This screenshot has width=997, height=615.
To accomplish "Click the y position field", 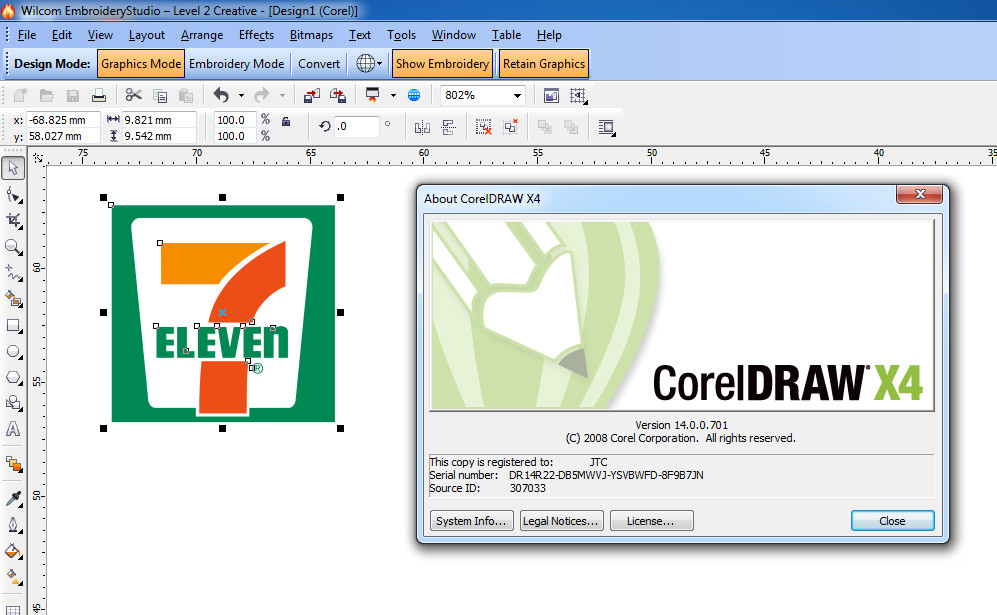I will [63, 136].
